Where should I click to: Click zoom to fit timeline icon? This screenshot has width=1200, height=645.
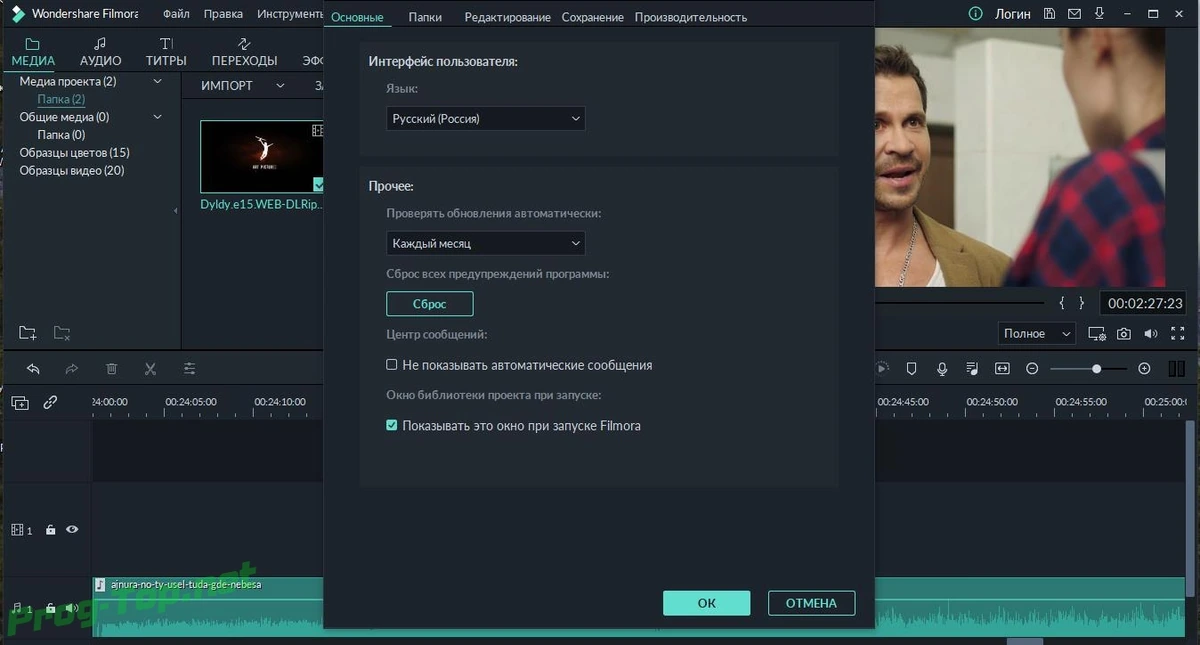coord(1002,368)
